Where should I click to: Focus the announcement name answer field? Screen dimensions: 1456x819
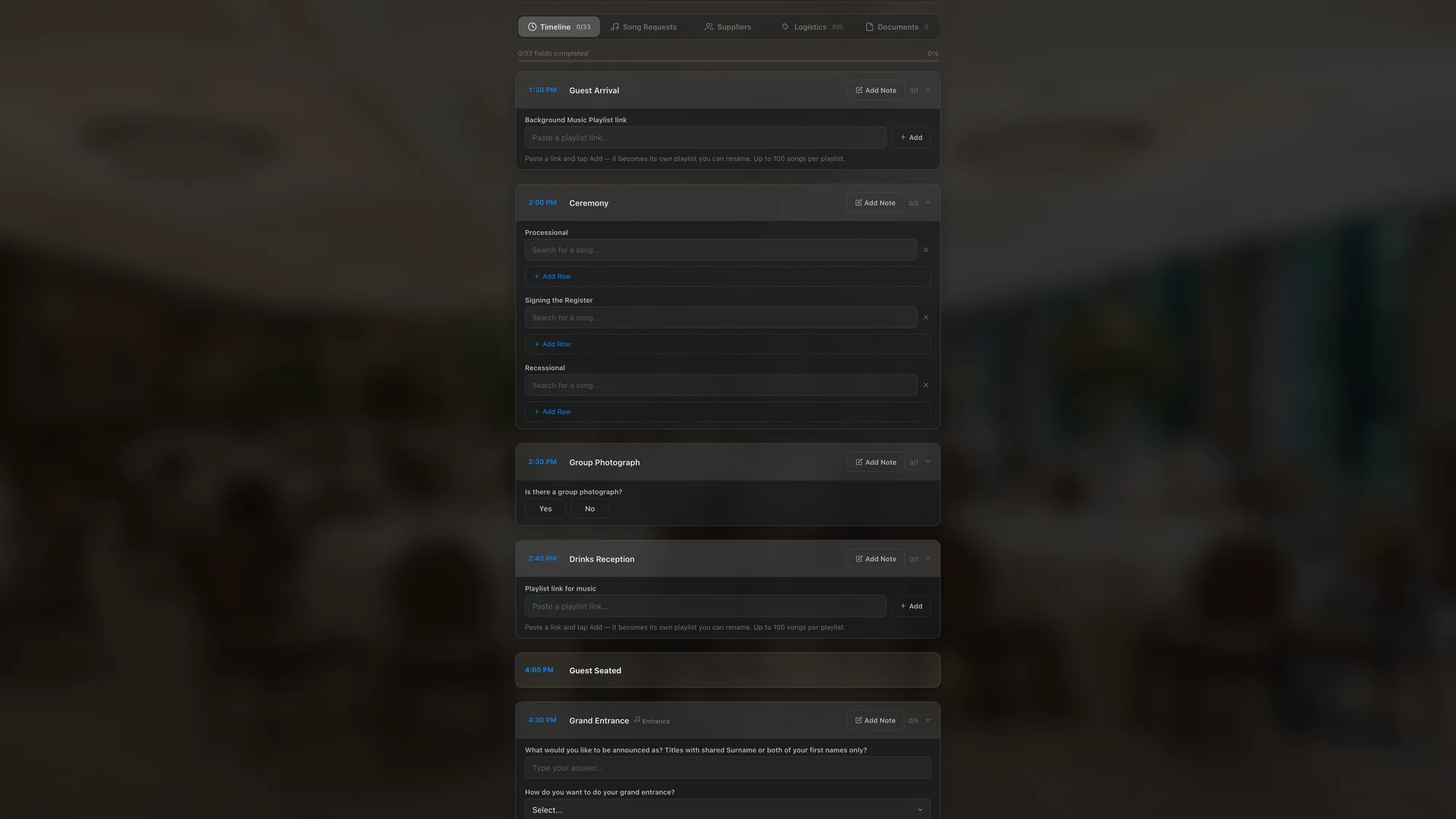click(727, 768)
